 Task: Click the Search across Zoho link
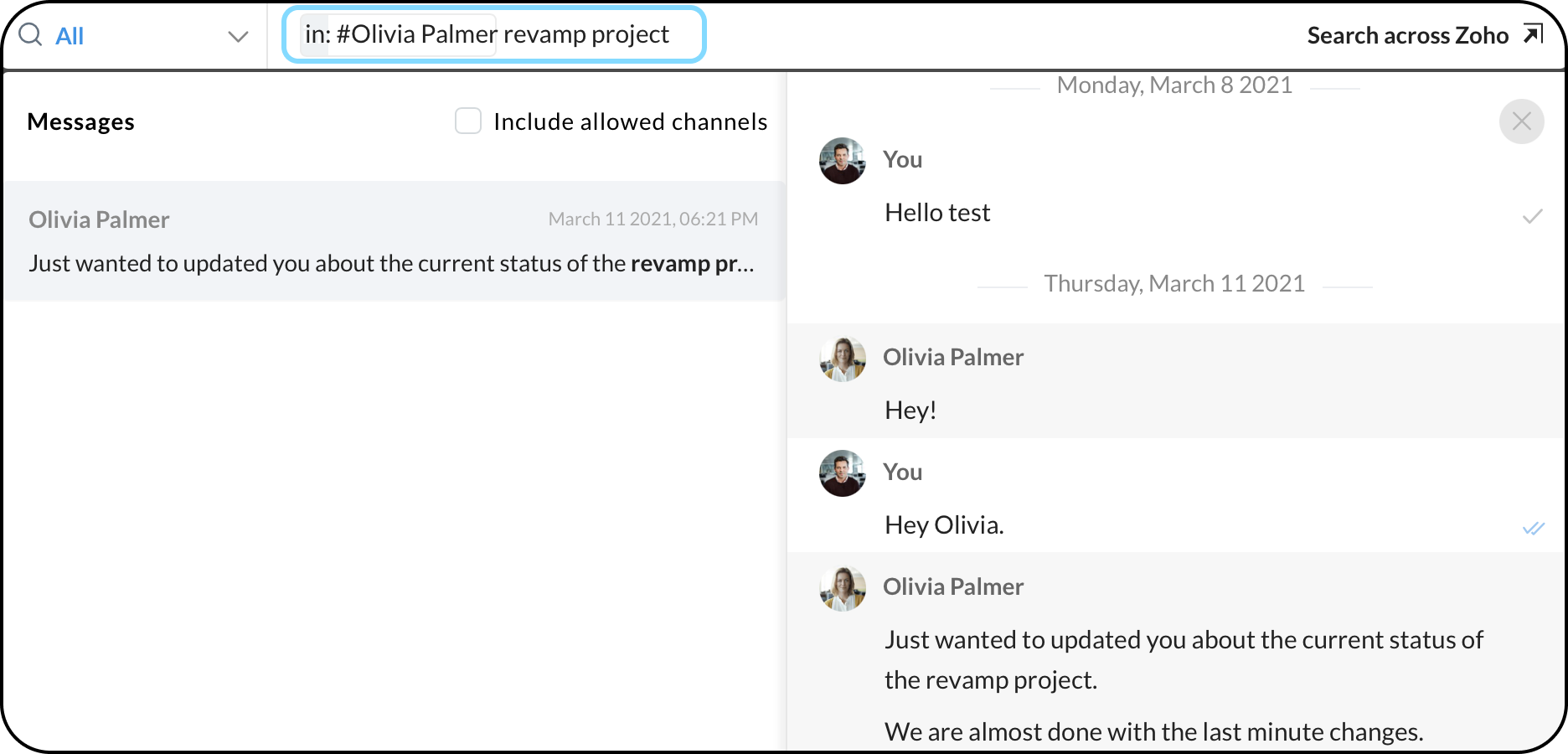[1407, 35]
